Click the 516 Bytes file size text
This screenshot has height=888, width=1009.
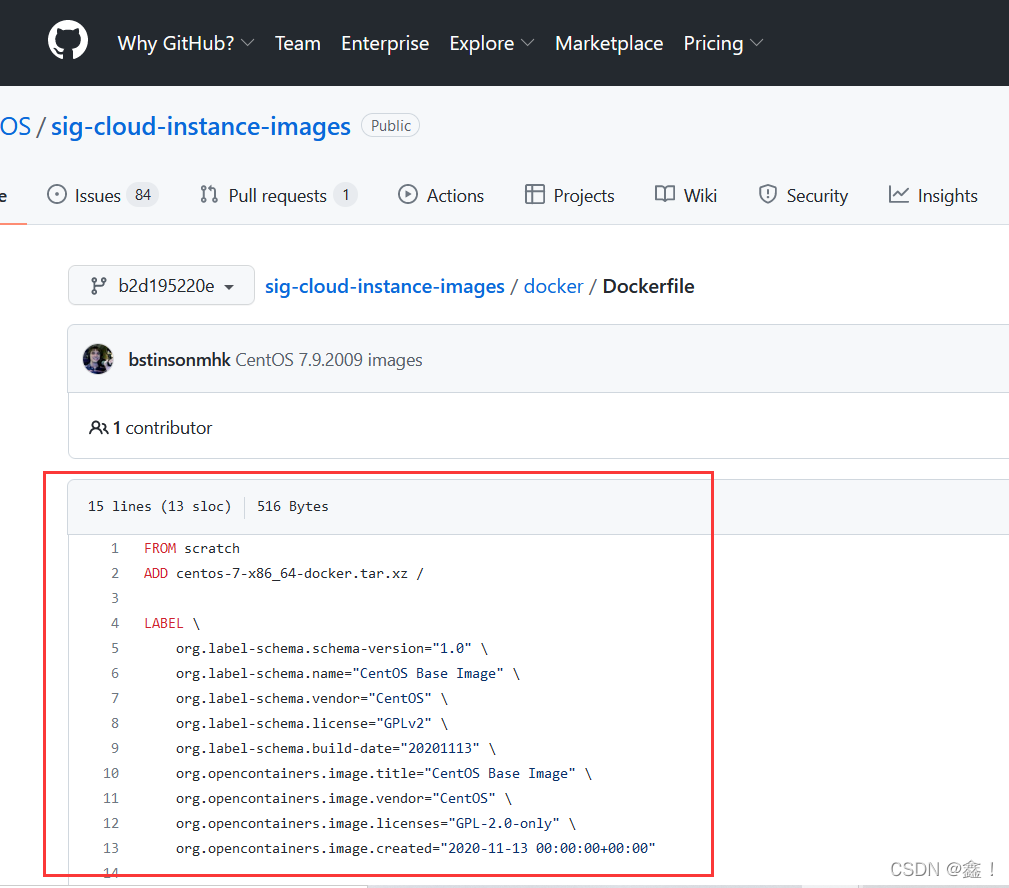click(x=293, y=506)
